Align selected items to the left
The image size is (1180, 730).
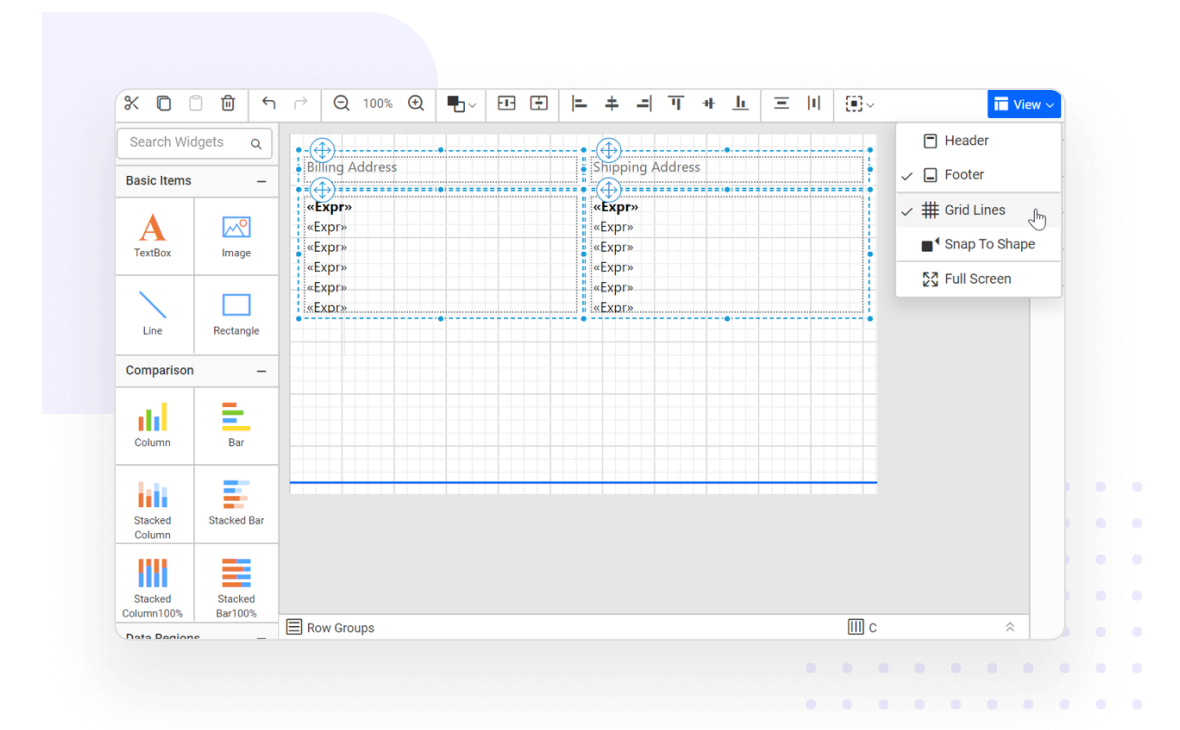579,103
